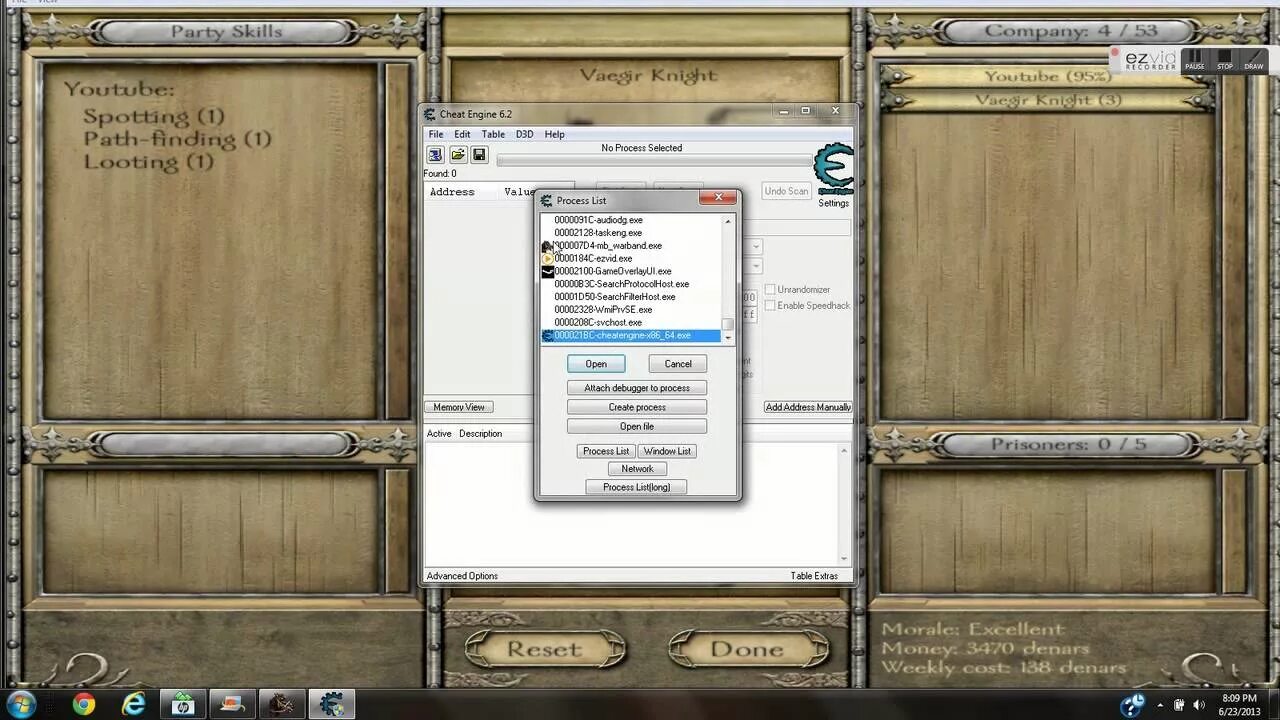Open the HP app on the taskbar

[183, 704]
